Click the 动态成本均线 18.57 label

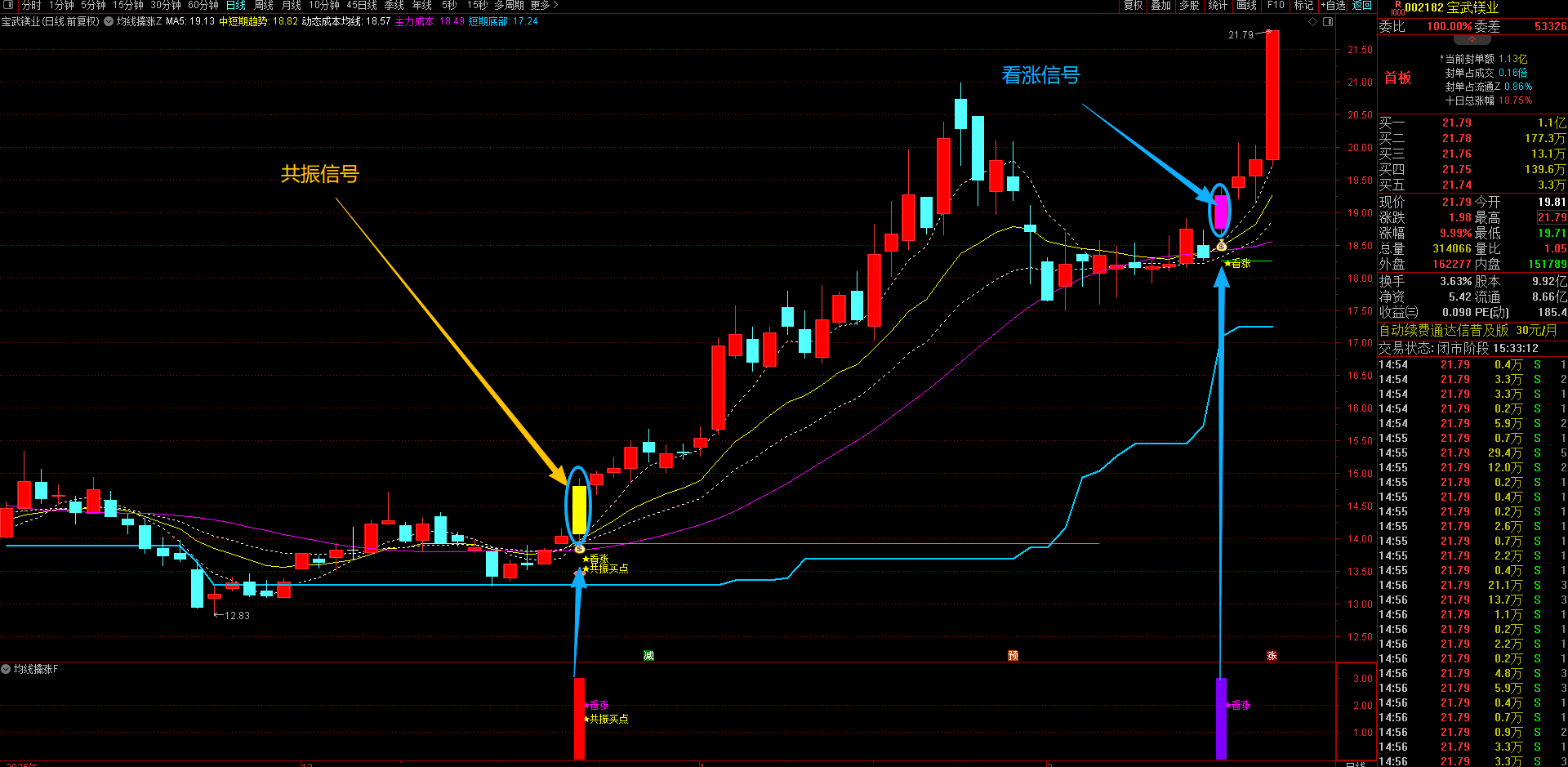[346, 21]
